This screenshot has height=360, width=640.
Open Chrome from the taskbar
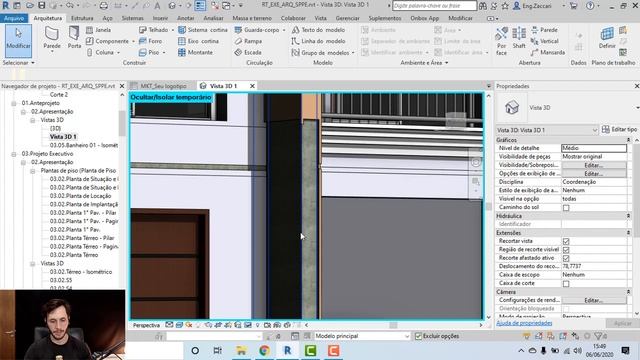tap(264, 350)
